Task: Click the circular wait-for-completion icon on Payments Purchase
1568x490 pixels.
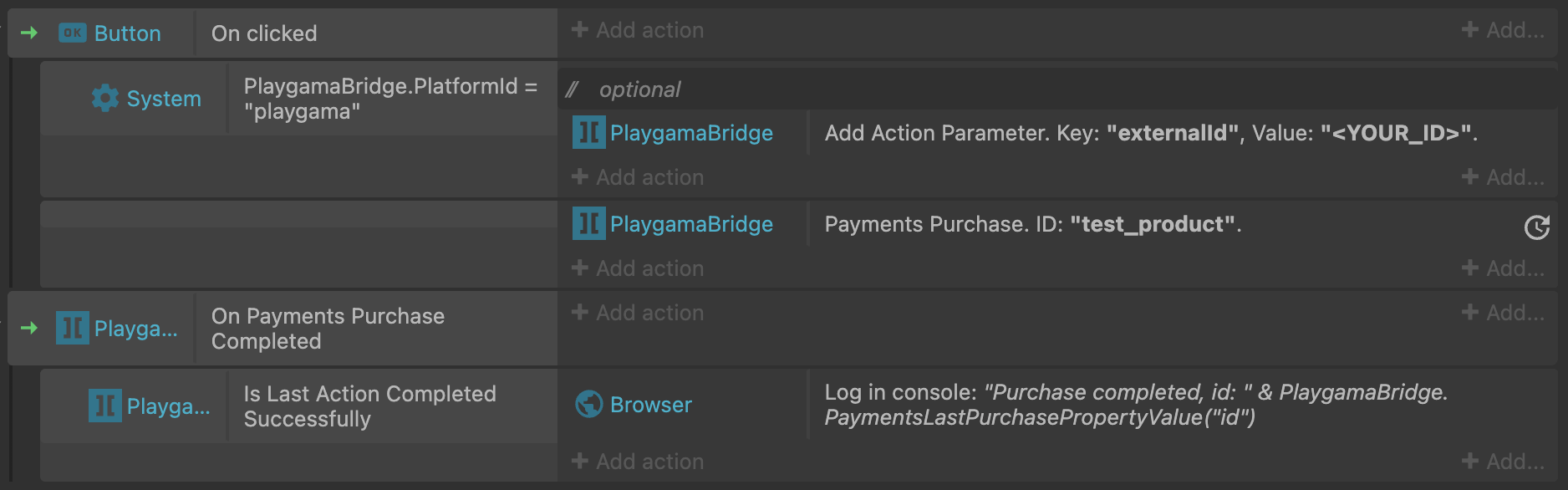Action: pyautogui.click(x=1537, y=227)
